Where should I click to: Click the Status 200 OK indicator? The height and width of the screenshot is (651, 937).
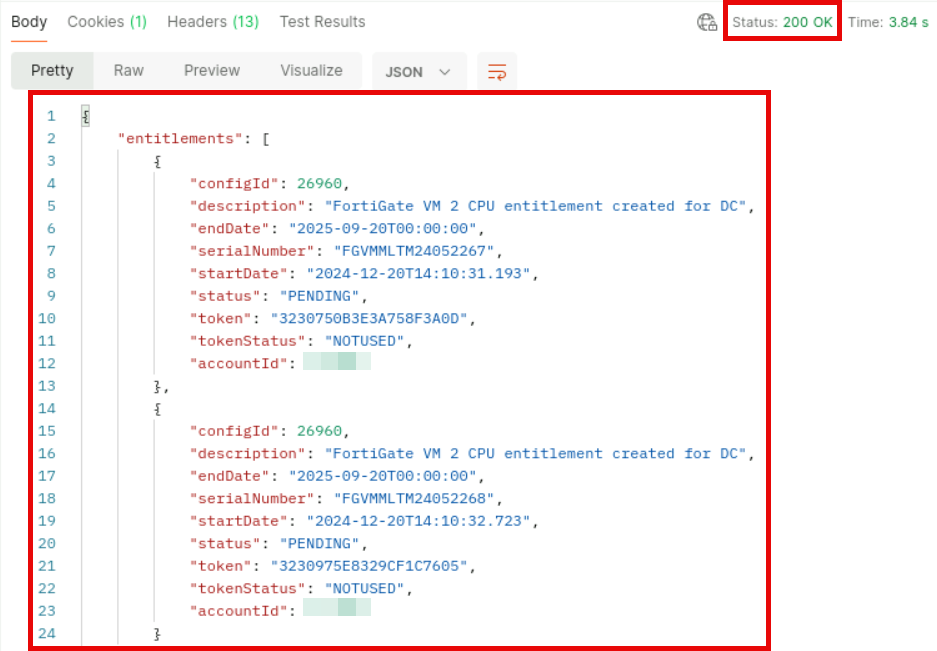pyautogui.click(x=782, y=22)
